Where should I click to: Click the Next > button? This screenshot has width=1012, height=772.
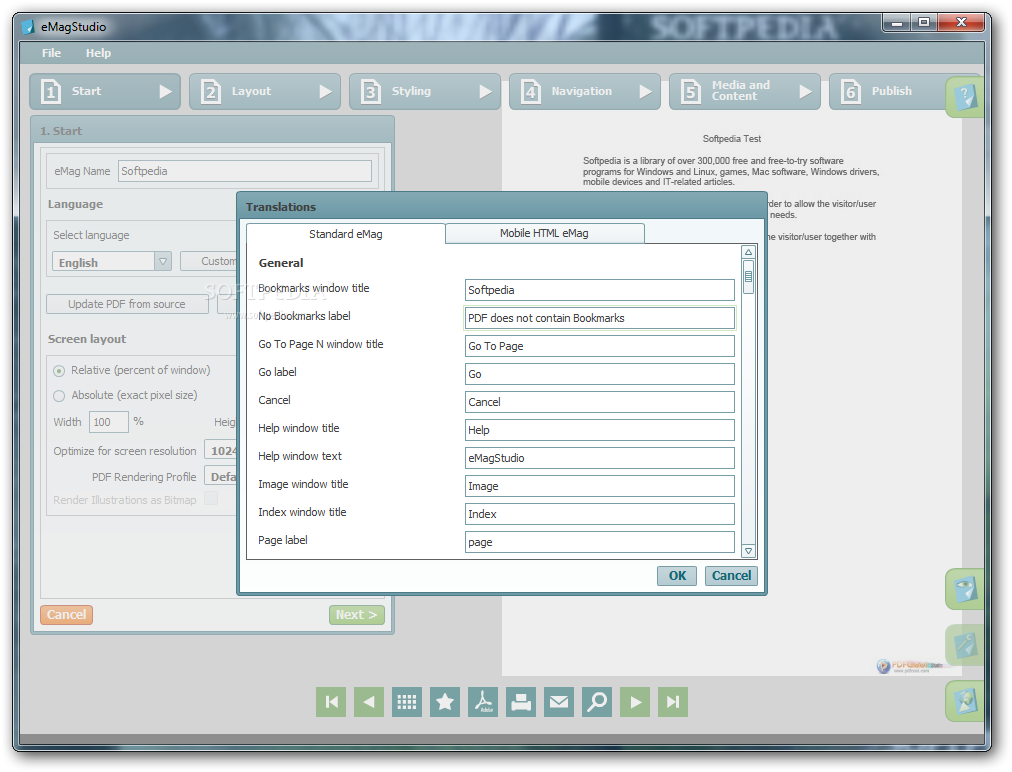[357, 615]
